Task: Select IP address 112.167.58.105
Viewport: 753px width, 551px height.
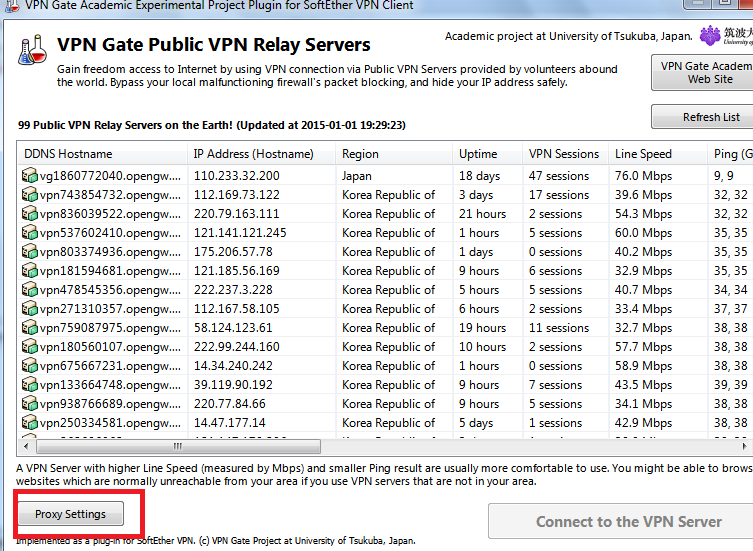Action: [x=237, y=308]
